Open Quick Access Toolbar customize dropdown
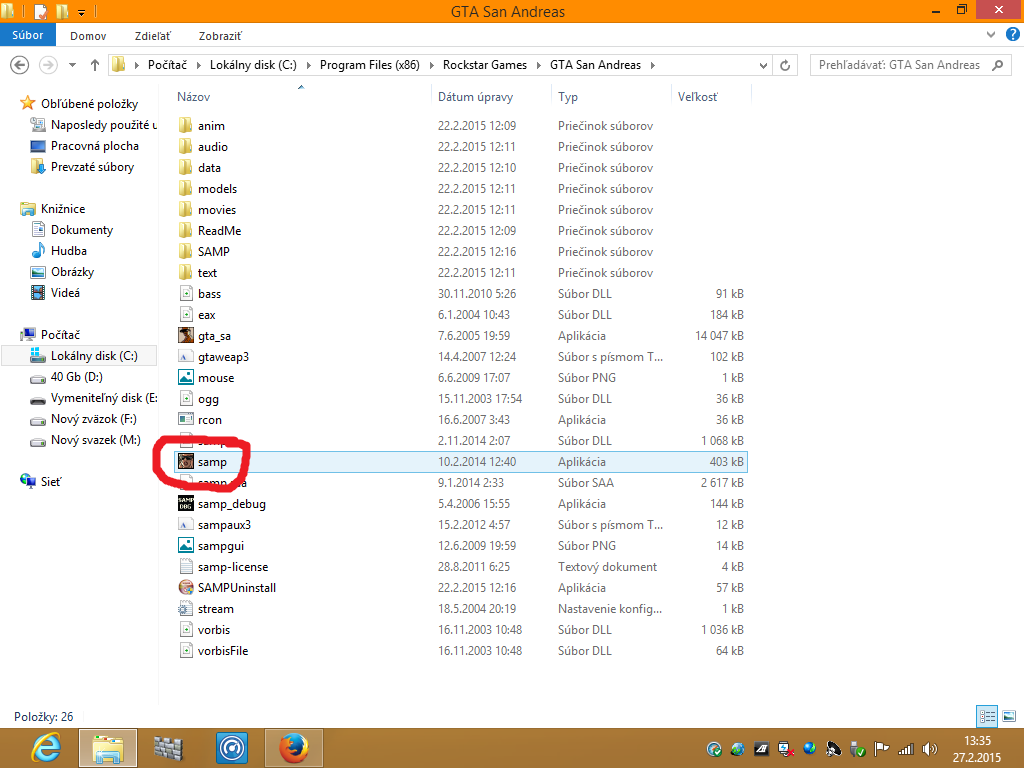This screenshot has height=768, width=1024. [x=82, y=12]
